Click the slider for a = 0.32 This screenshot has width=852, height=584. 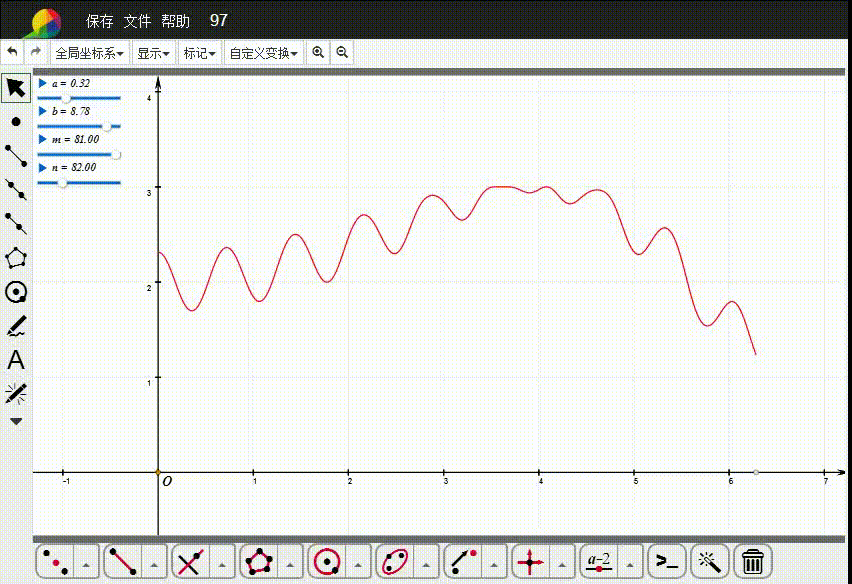point(79,98)
